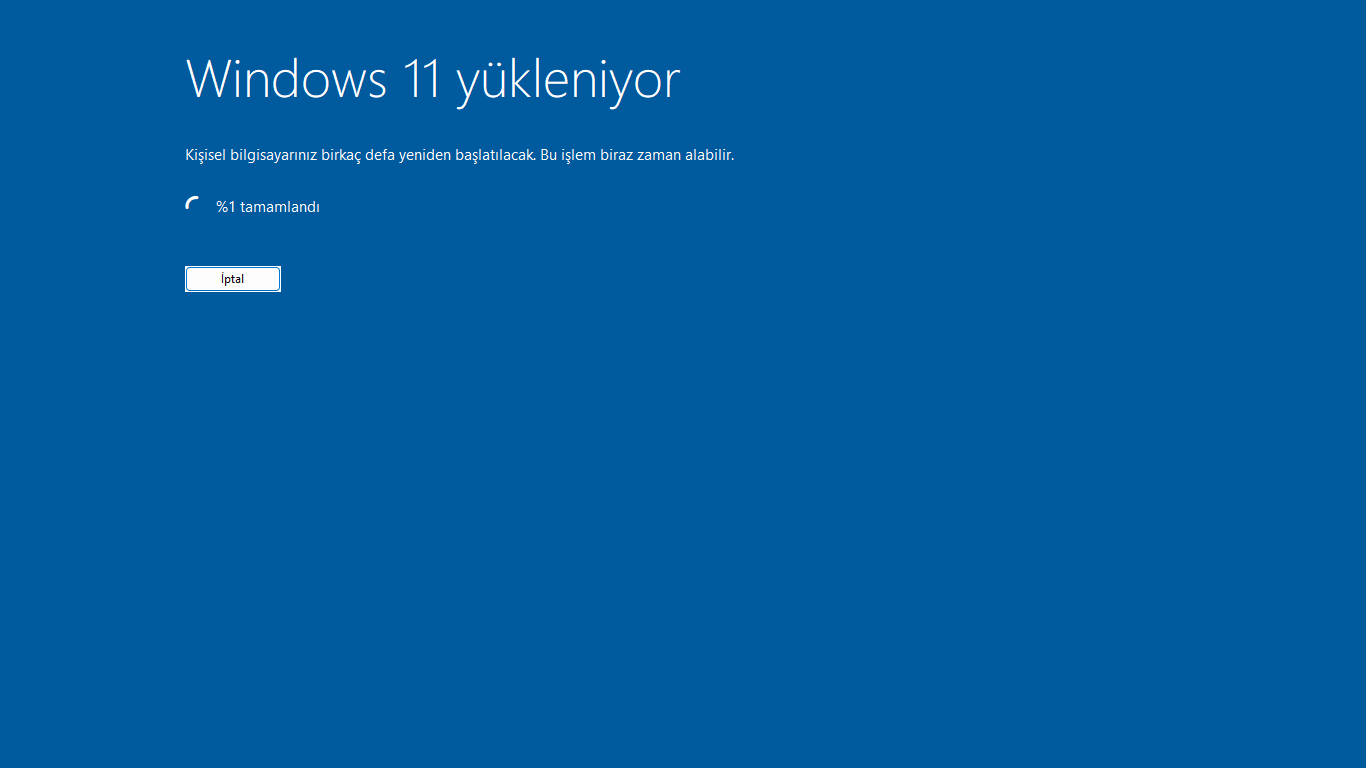This screenshot has width=1366, height=768.
Task: Cancel the installation with the İptal button
Action: coord(233,279)
